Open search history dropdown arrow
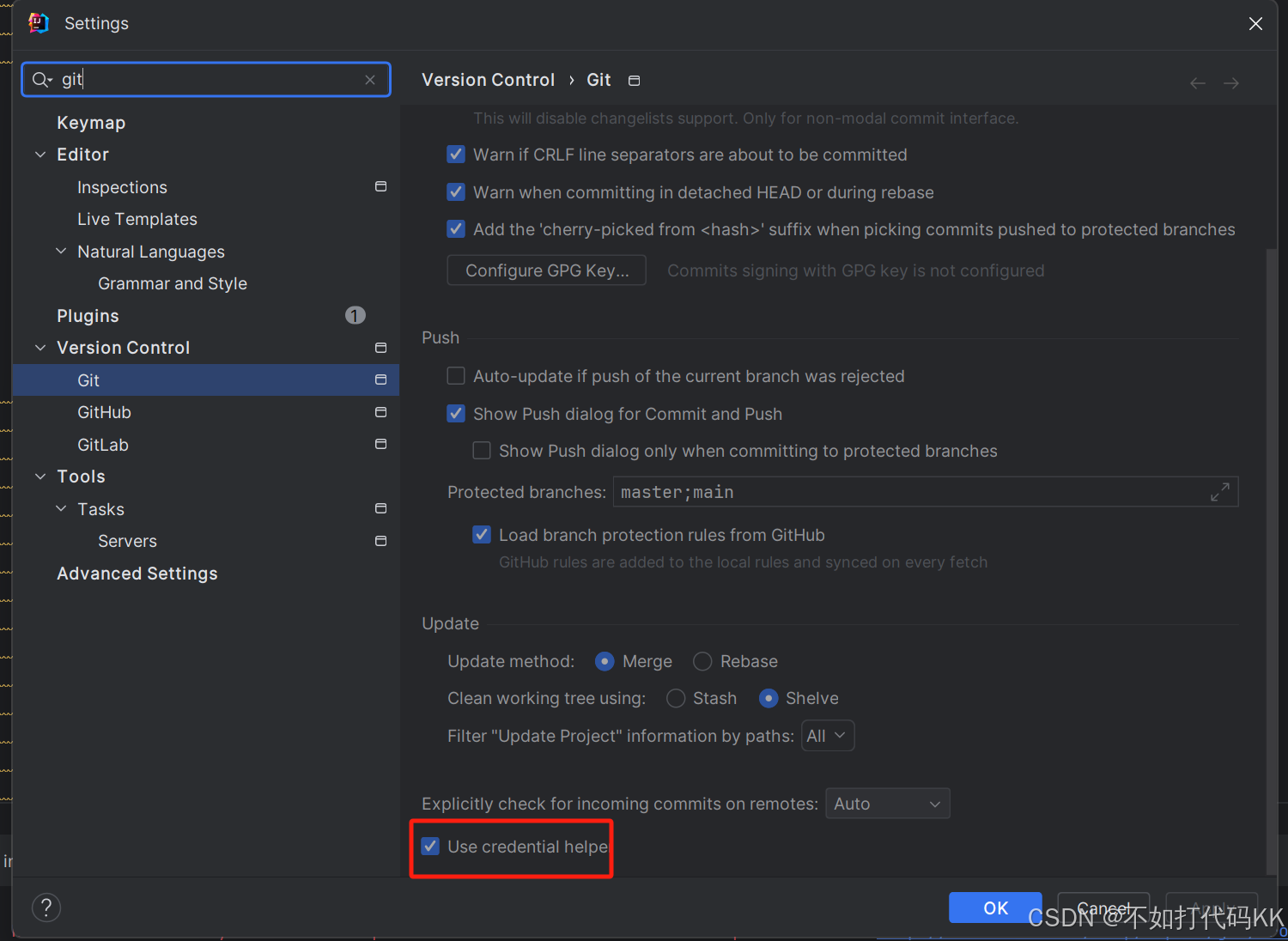 [51, 81]
